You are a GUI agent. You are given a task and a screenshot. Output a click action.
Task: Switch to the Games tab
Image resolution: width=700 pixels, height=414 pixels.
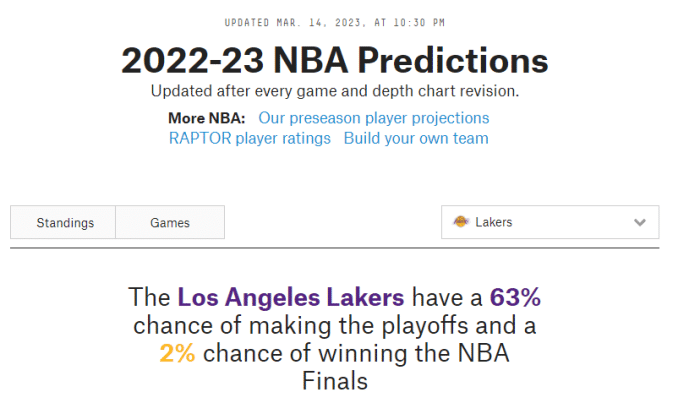point(170,223)
